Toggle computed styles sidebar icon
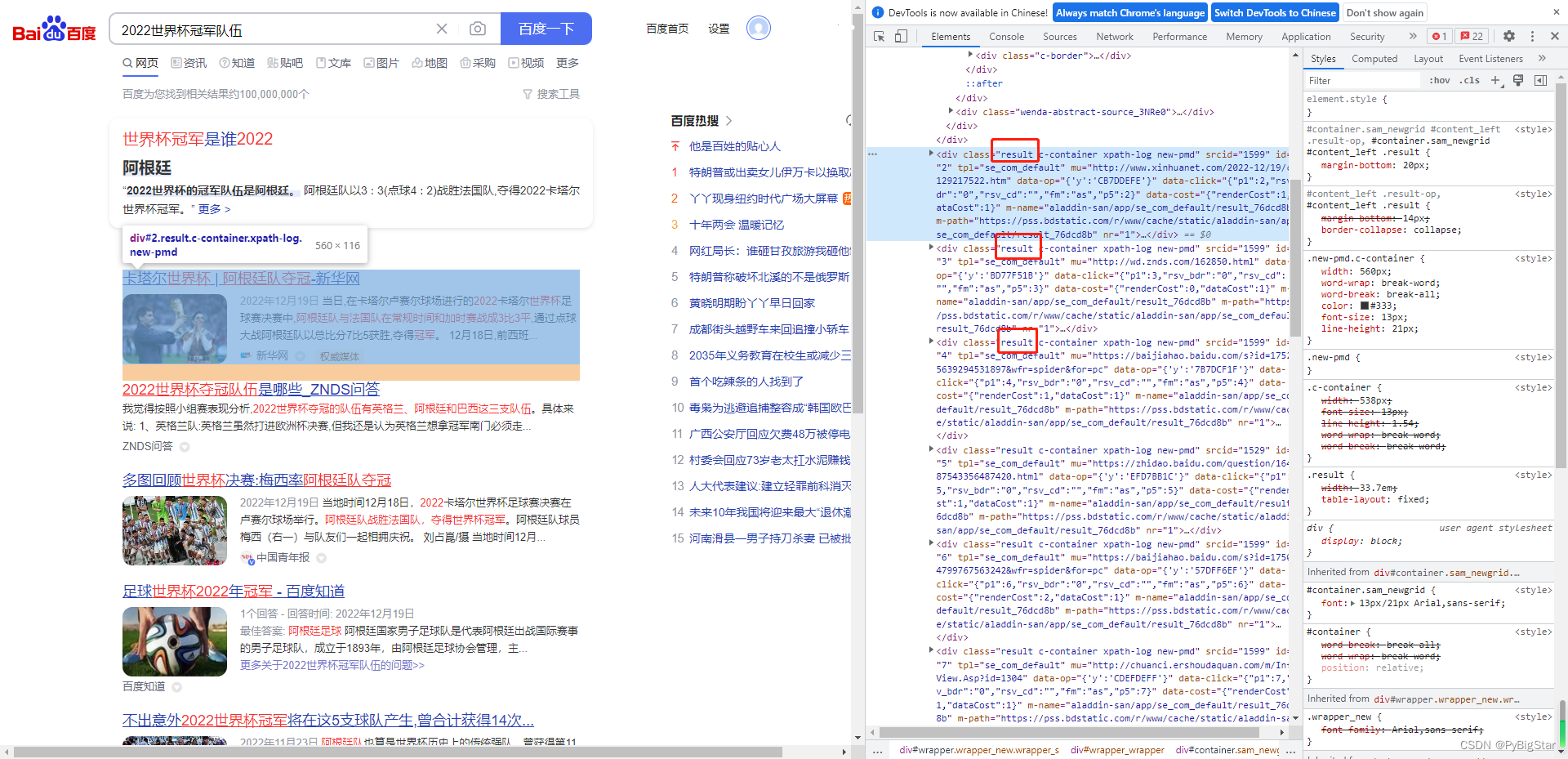The width and height of the screenshot is (1568, 759). 1540,80
